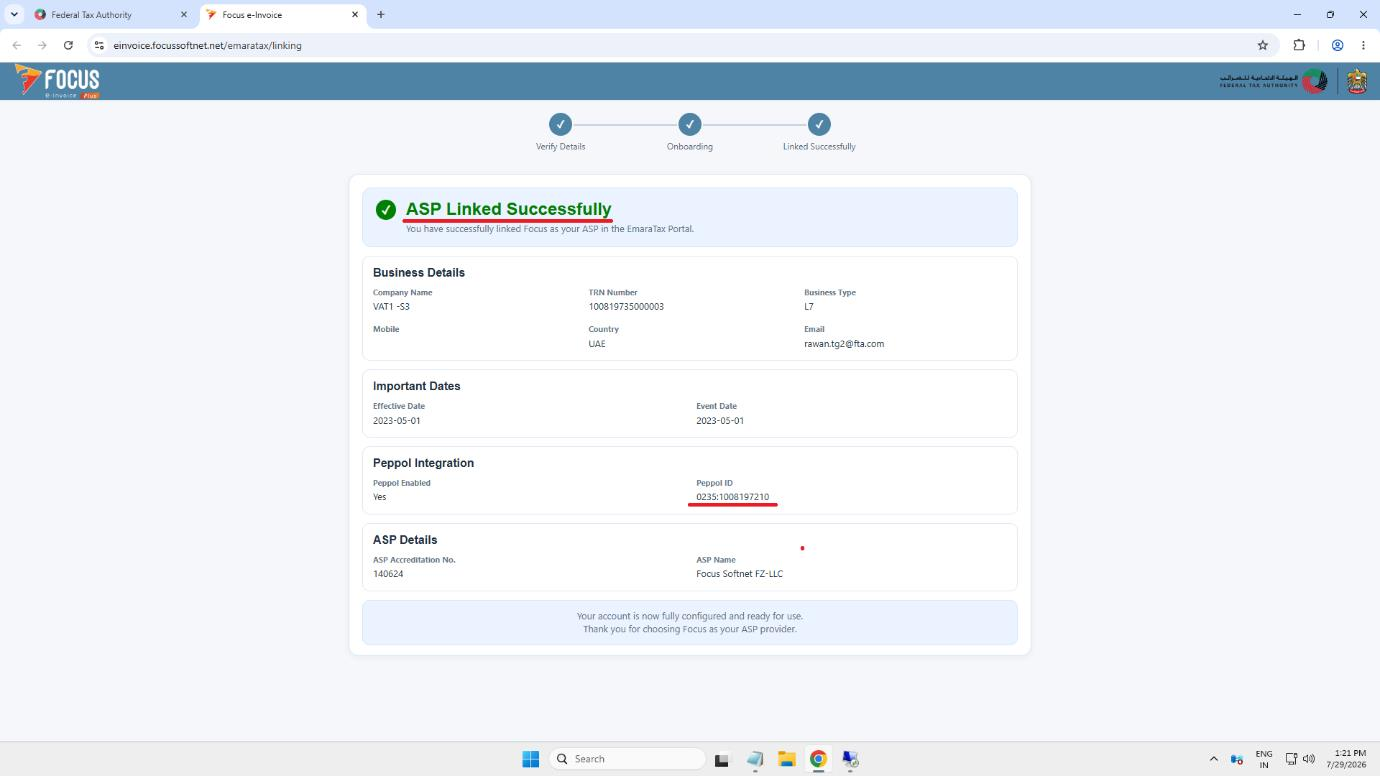
Task: Select the Focus e-Invoice tab
Action: (283, 15)
